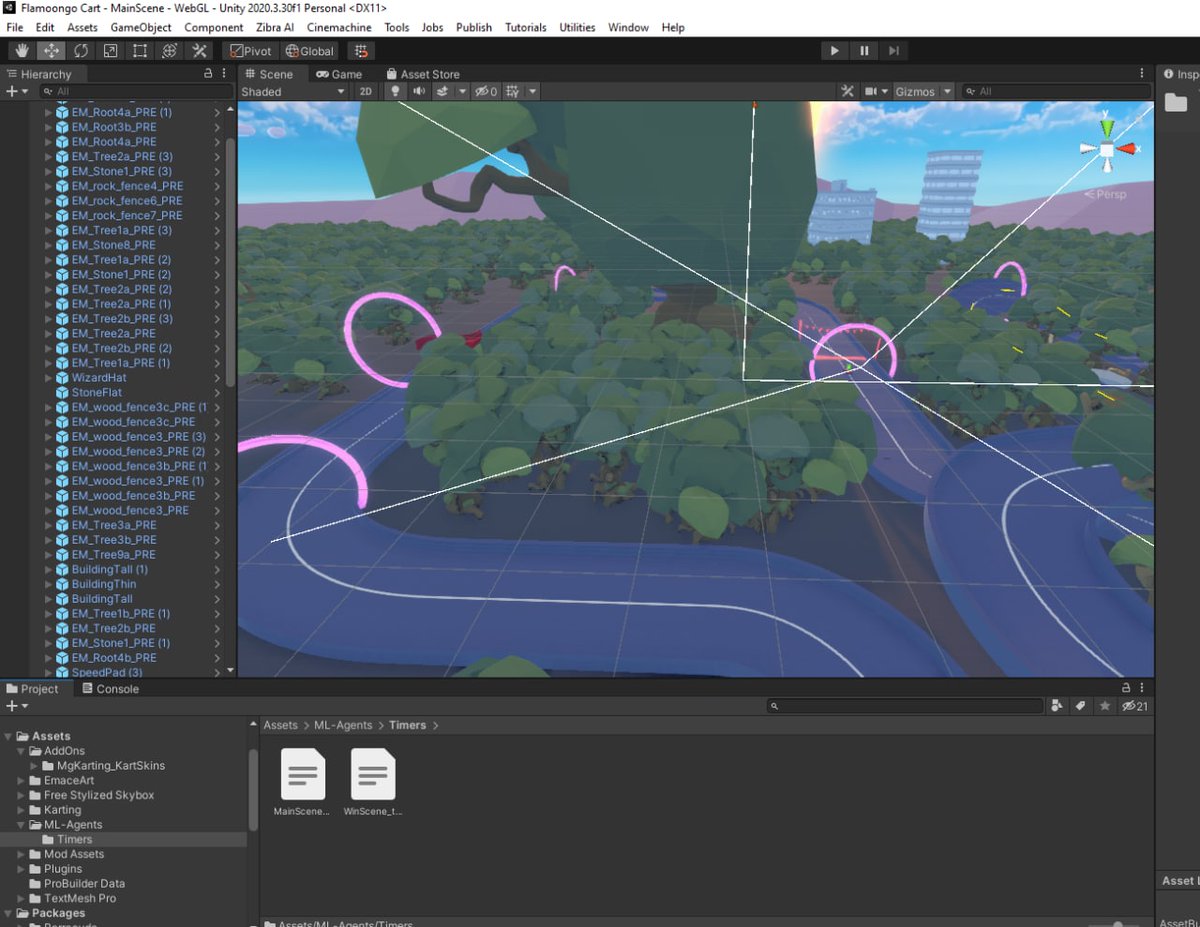The width and height of the screenshot is (1200, 927).
Task: Click the scene orientation gizmo green Y axis
Action: [1106, 128]
